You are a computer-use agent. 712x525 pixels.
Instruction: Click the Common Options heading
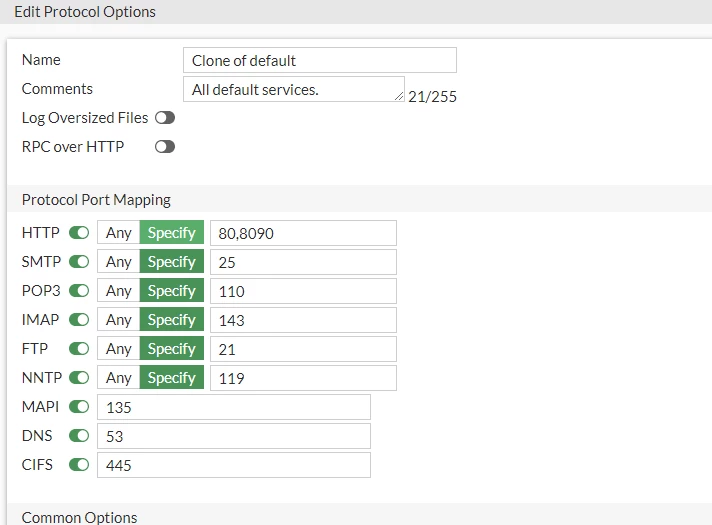coord(79,518)
